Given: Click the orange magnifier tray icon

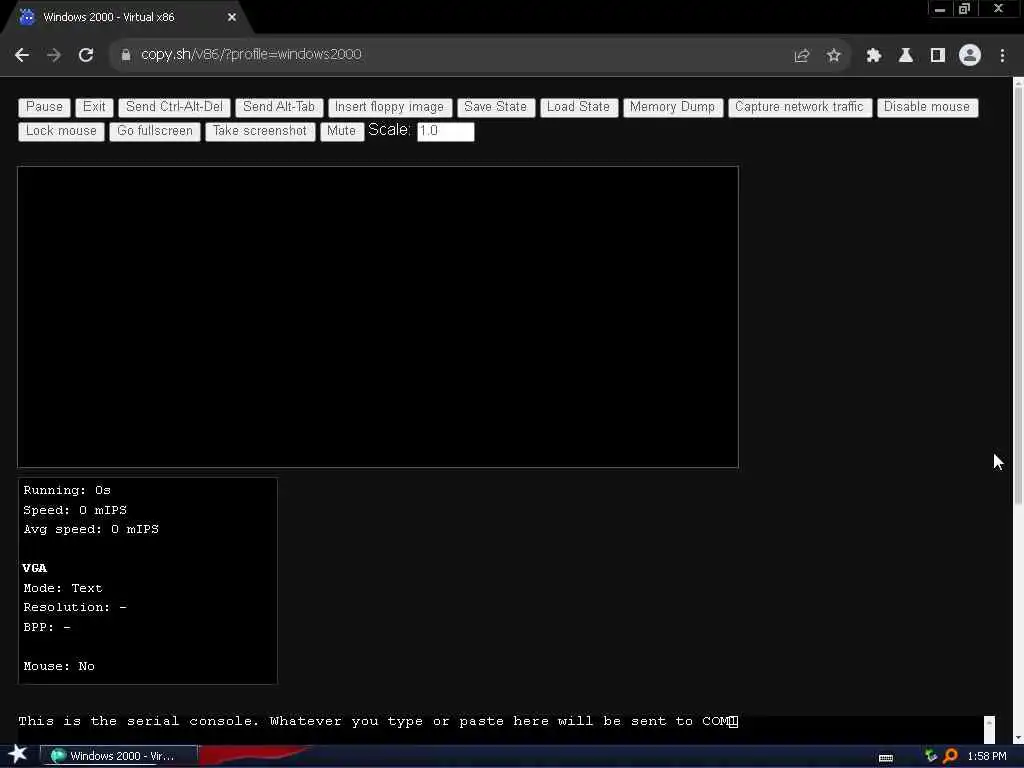Looking at the screenshot, I should pos(950,756).
